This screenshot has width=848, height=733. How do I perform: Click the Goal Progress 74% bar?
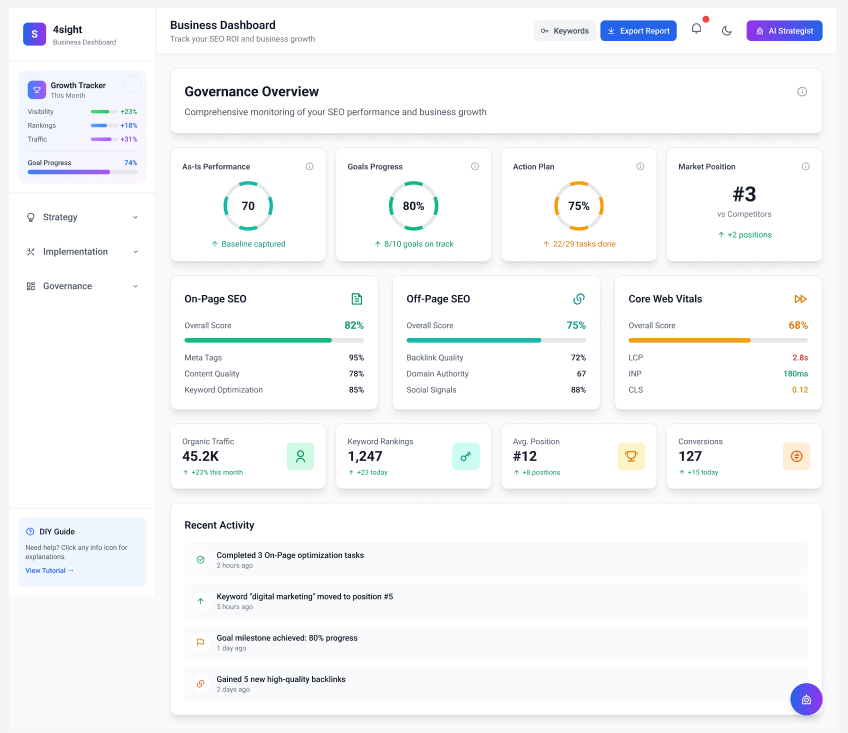[x=82, y=172]
